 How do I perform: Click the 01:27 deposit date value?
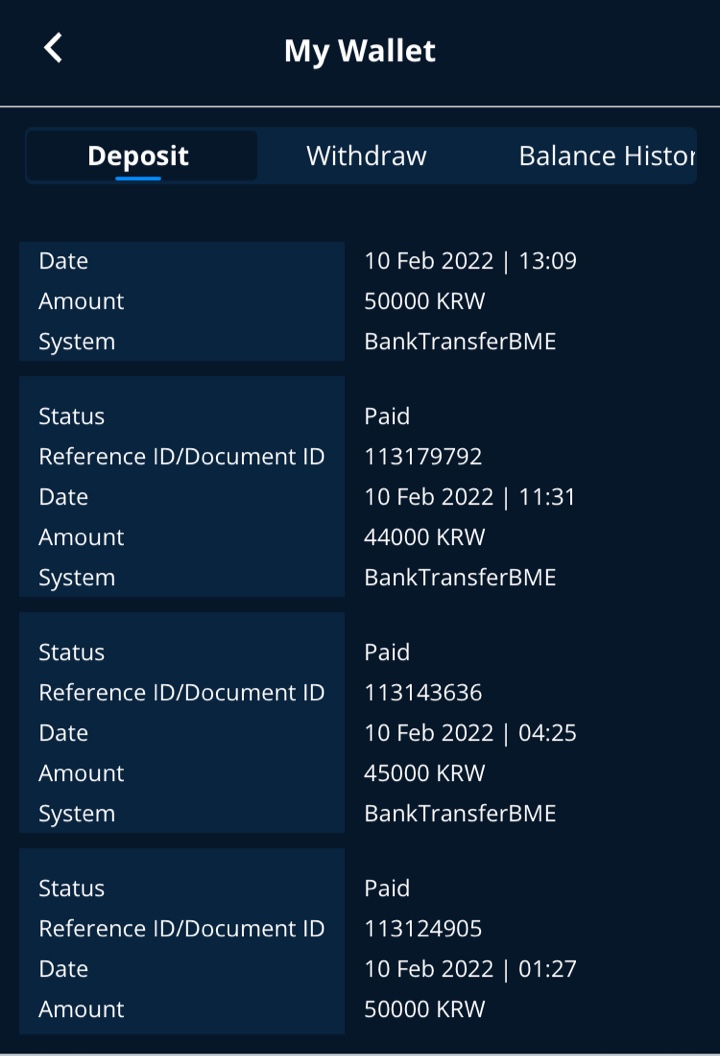click(x=470, y=969)
